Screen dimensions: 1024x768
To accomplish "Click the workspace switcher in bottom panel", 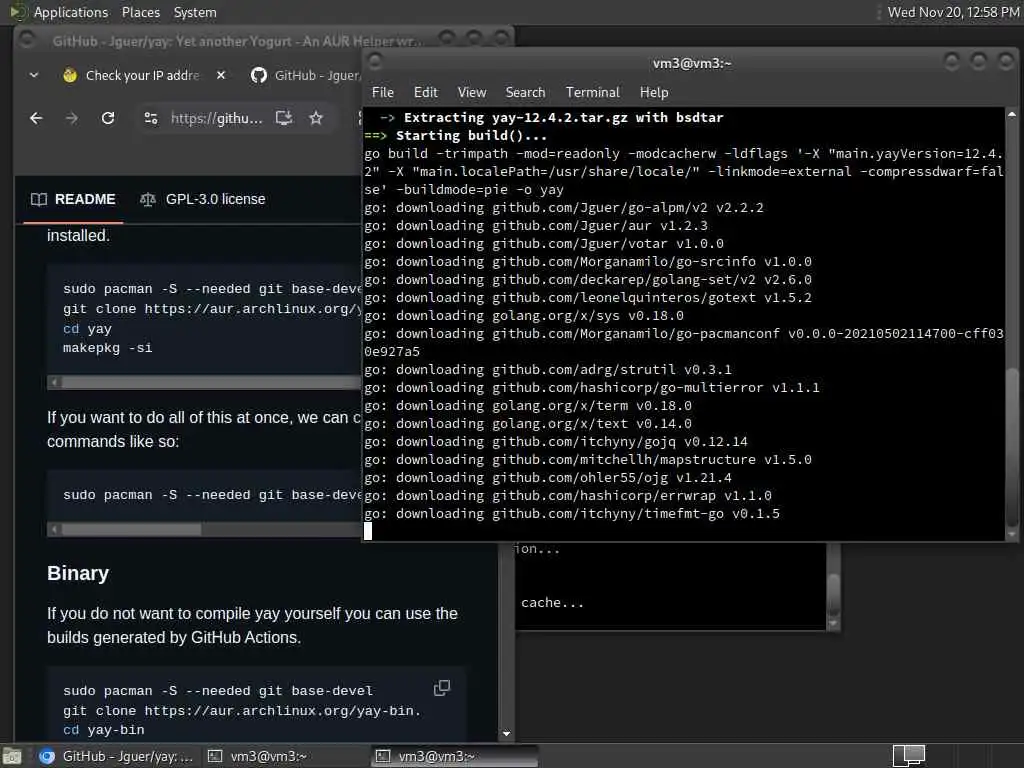I will point(908,756).
